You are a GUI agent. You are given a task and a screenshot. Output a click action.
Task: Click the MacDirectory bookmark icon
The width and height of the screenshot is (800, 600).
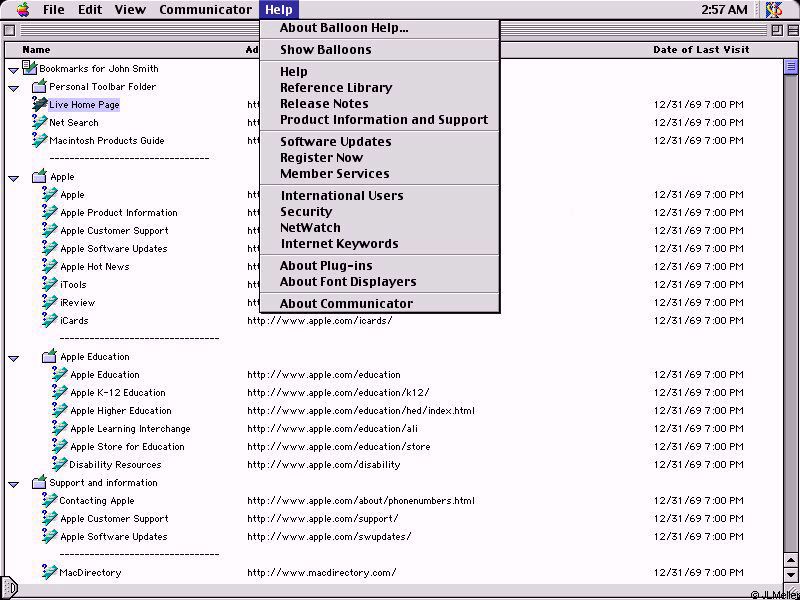pos(50,573)
